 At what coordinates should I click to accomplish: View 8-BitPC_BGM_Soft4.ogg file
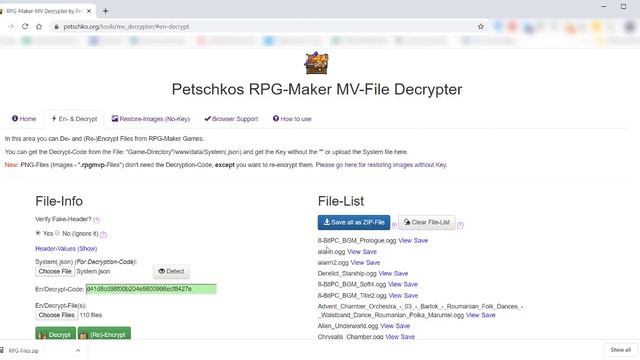click(x=395, y=284)
